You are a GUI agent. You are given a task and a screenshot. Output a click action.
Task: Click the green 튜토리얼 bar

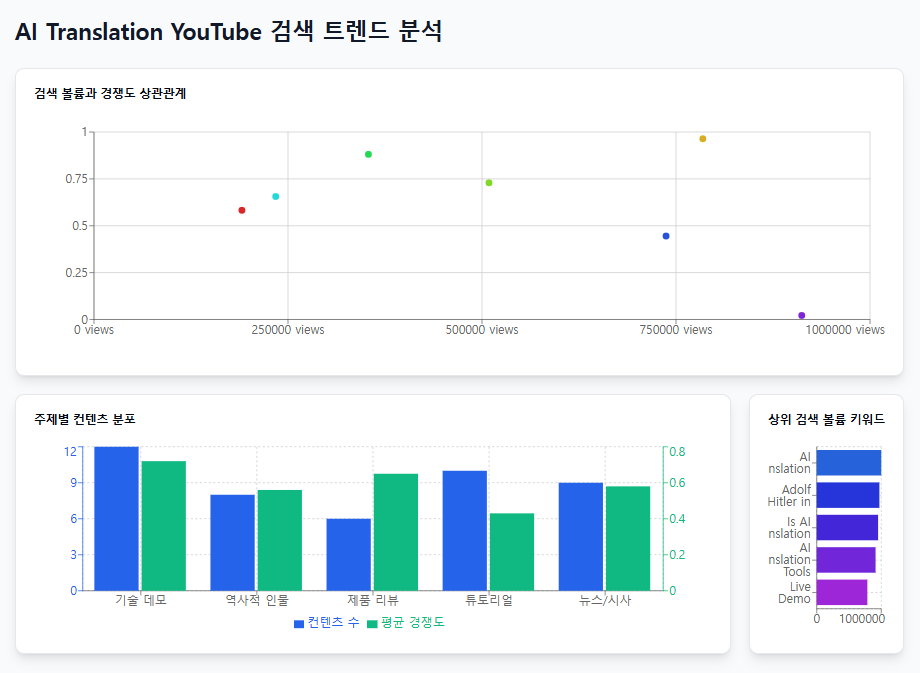(x=512, y=552)
